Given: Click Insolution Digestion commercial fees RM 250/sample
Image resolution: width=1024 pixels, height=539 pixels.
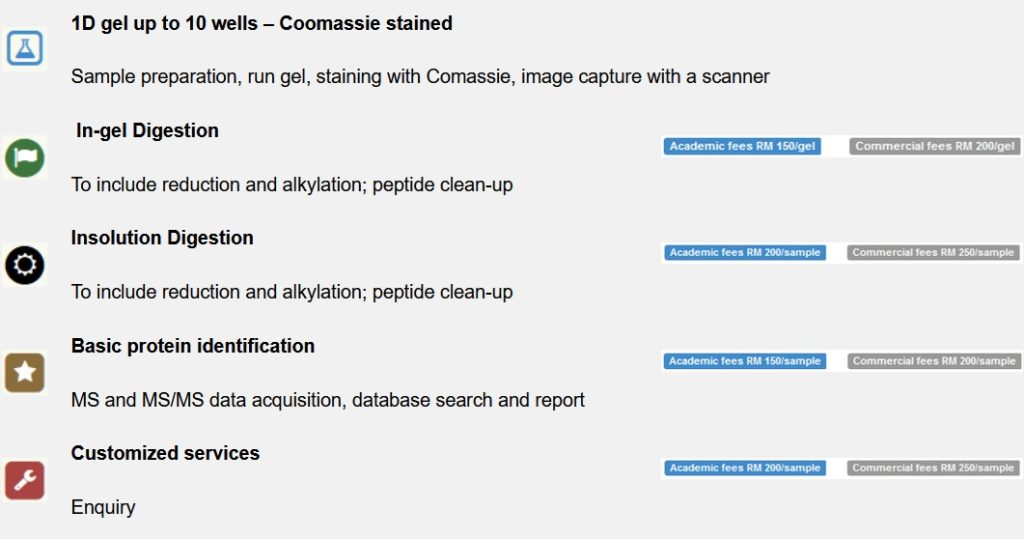Looking at the screenshot, I should click(x=933, y=253).
